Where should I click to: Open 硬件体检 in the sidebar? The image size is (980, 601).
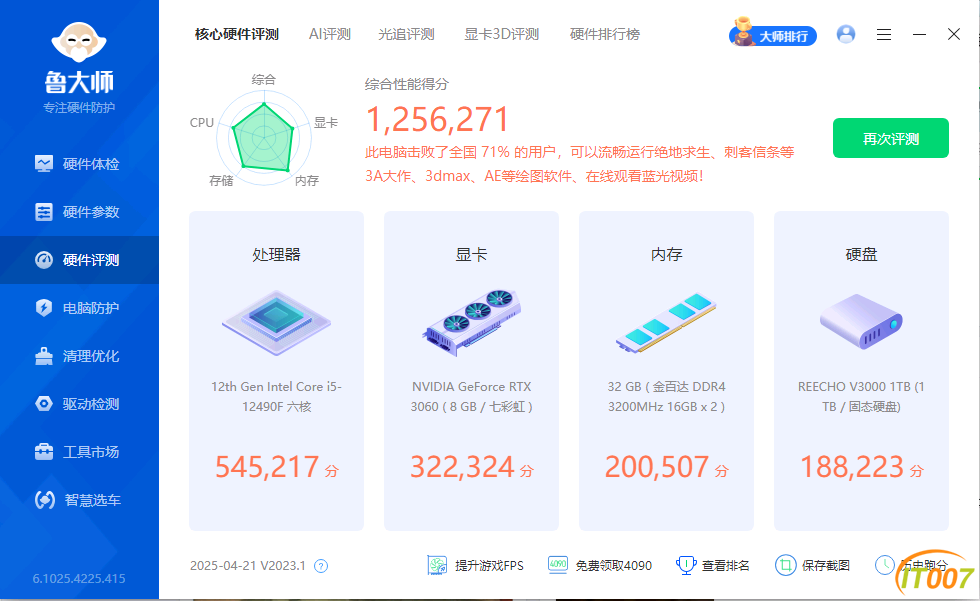coord(79,164)
